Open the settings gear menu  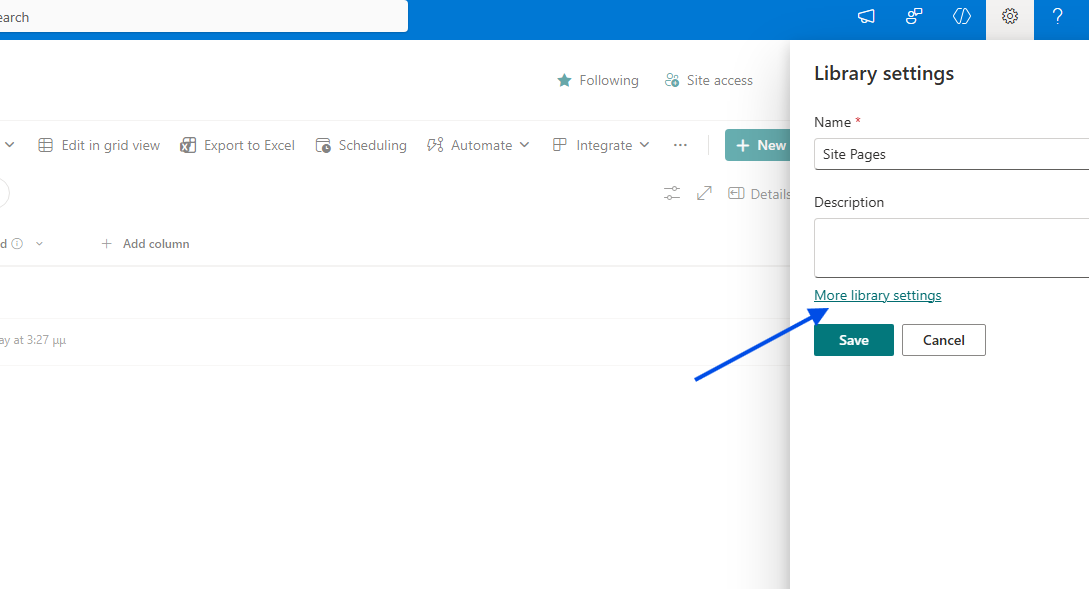pos(1010,17)
